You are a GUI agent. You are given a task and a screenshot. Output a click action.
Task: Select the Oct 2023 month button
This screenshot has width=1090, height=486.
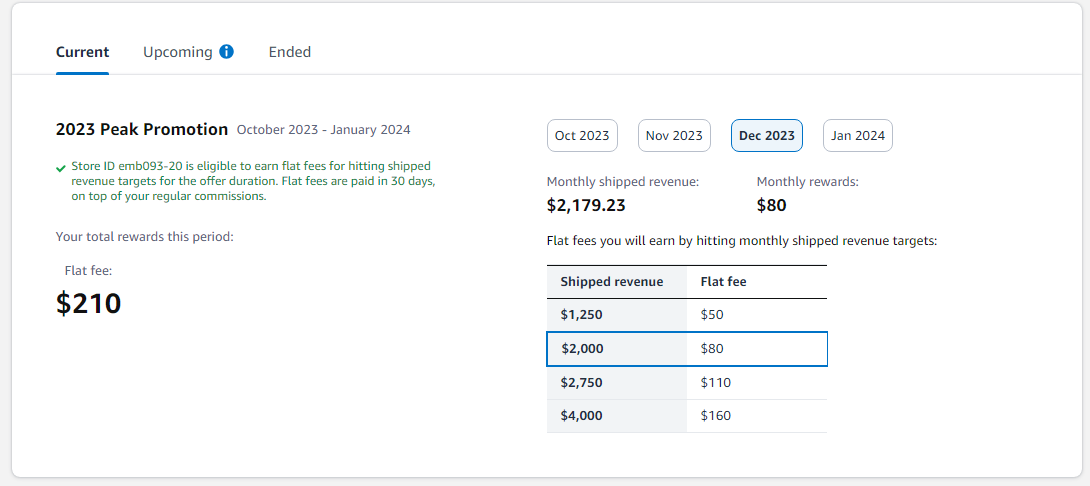click(583, 136)
